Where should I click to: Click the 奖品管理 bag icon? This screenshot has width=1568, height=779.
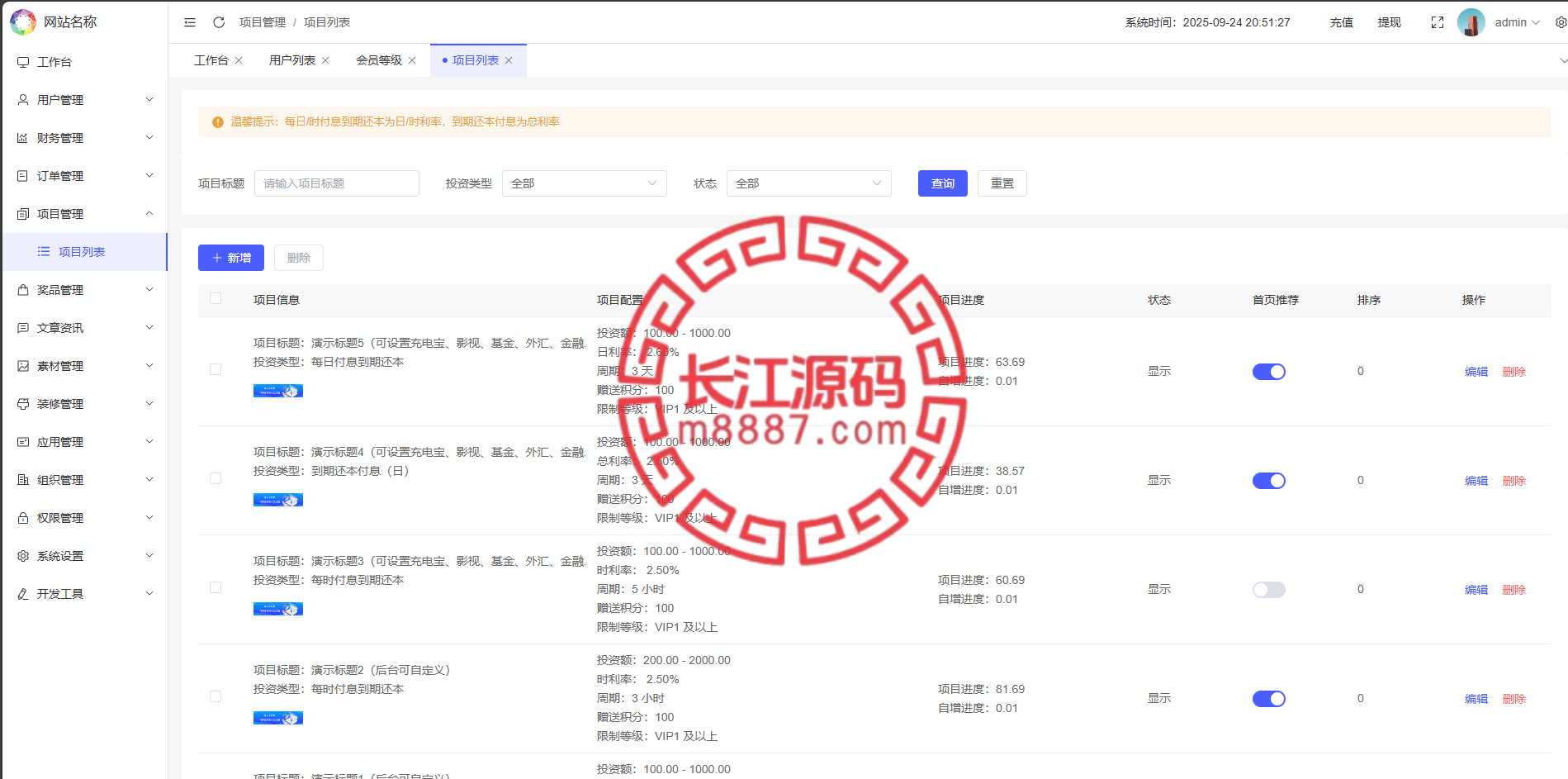23,290
